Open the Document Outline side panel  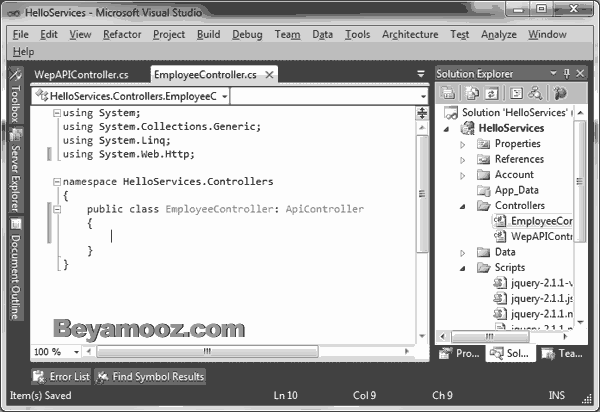pos(15,269)
